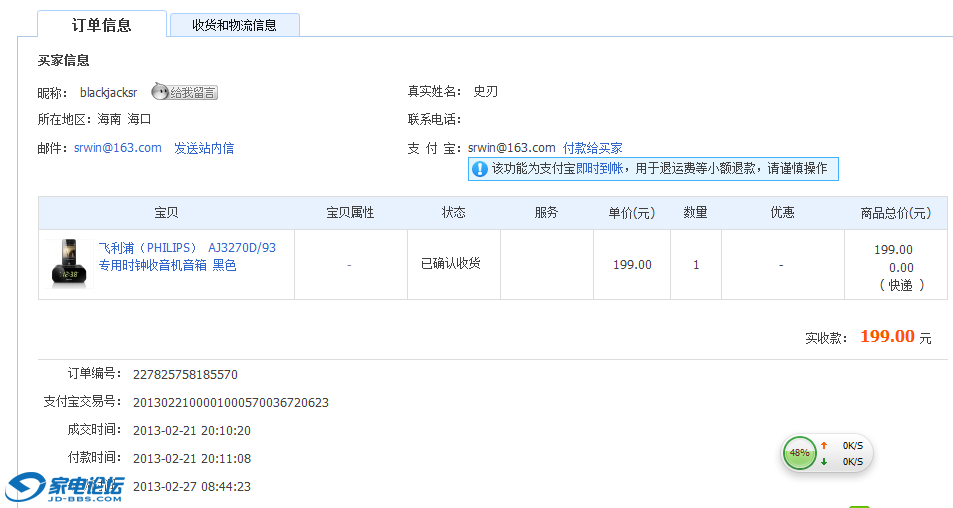Click the 状态 column header
This screenshot has width=953, height=508.
click(x=453, y=213)
